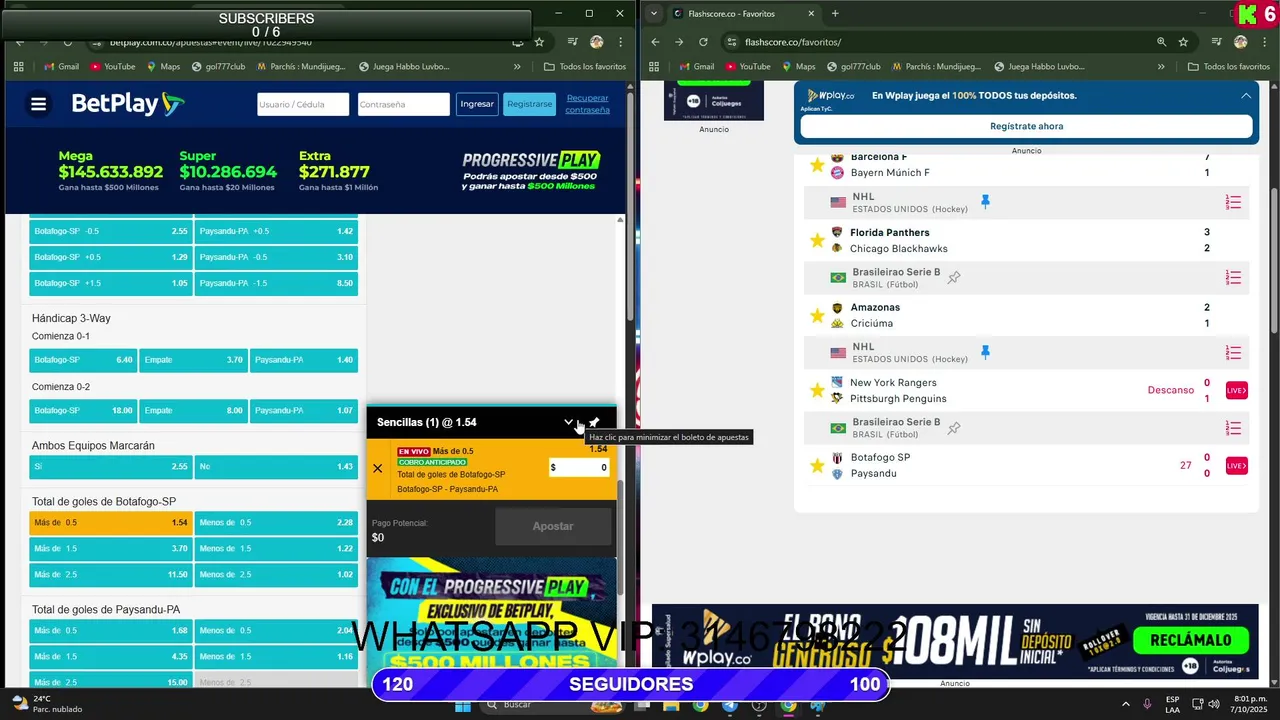The image size is (1280, 720).
Task: Remove the Más de 0.5 selection with X
Action: point(377,468)
